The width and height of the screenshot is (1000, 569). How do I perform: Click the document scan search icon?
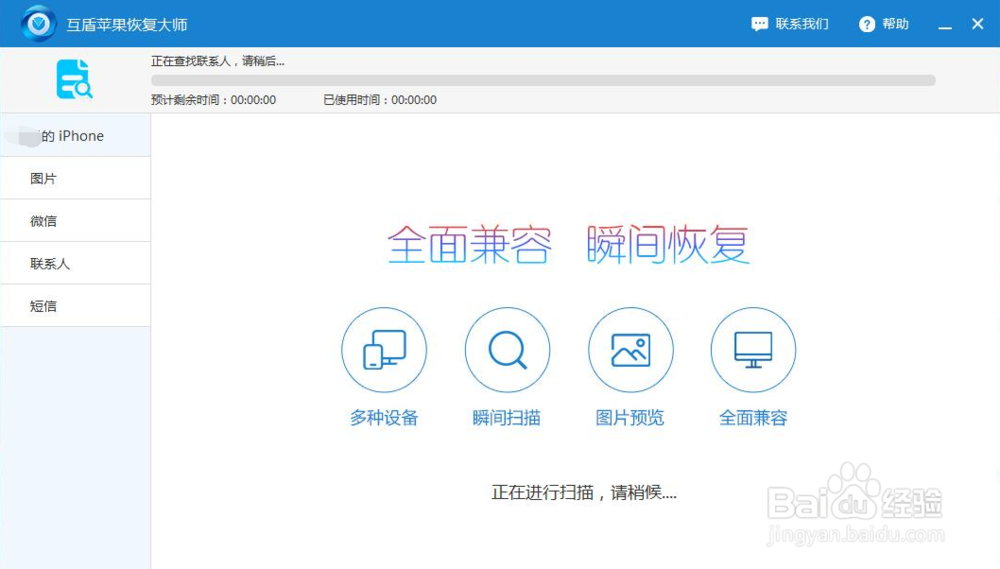(x=74, y=79)
